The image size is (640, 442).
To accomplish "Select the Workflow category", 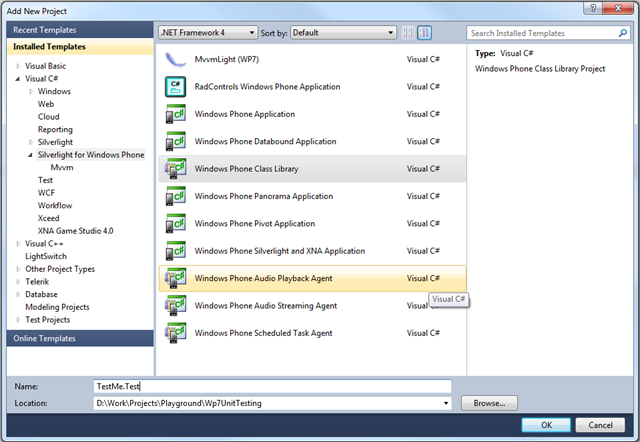I will (x=55, y=205).
